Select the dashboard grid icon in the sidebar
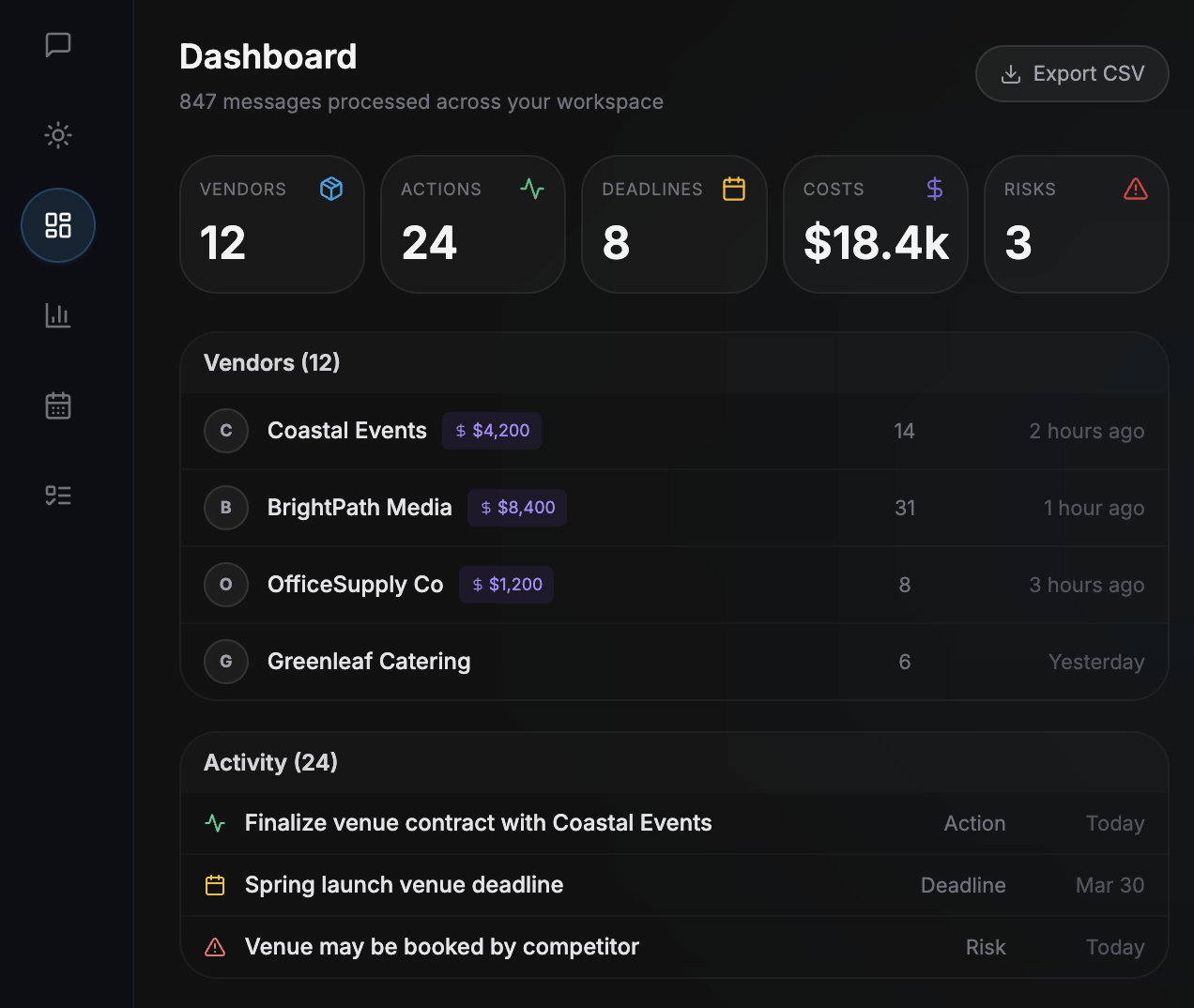This screenshot has height=1008, width=1194. click(57, 225)
